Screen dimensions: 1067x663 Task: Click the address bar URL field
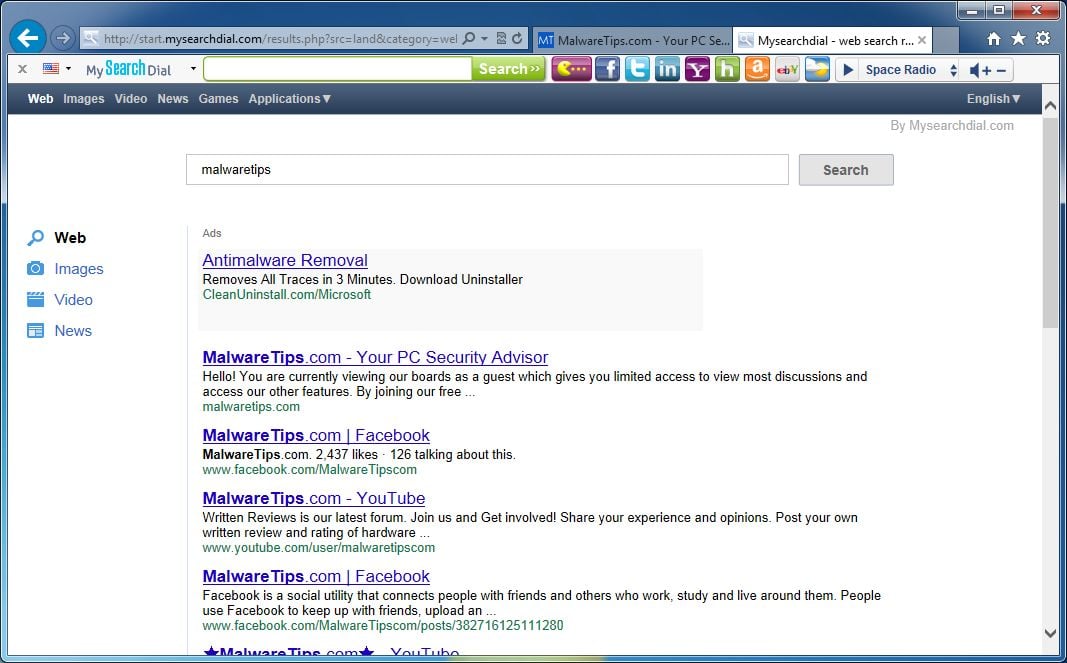point(280,39)
